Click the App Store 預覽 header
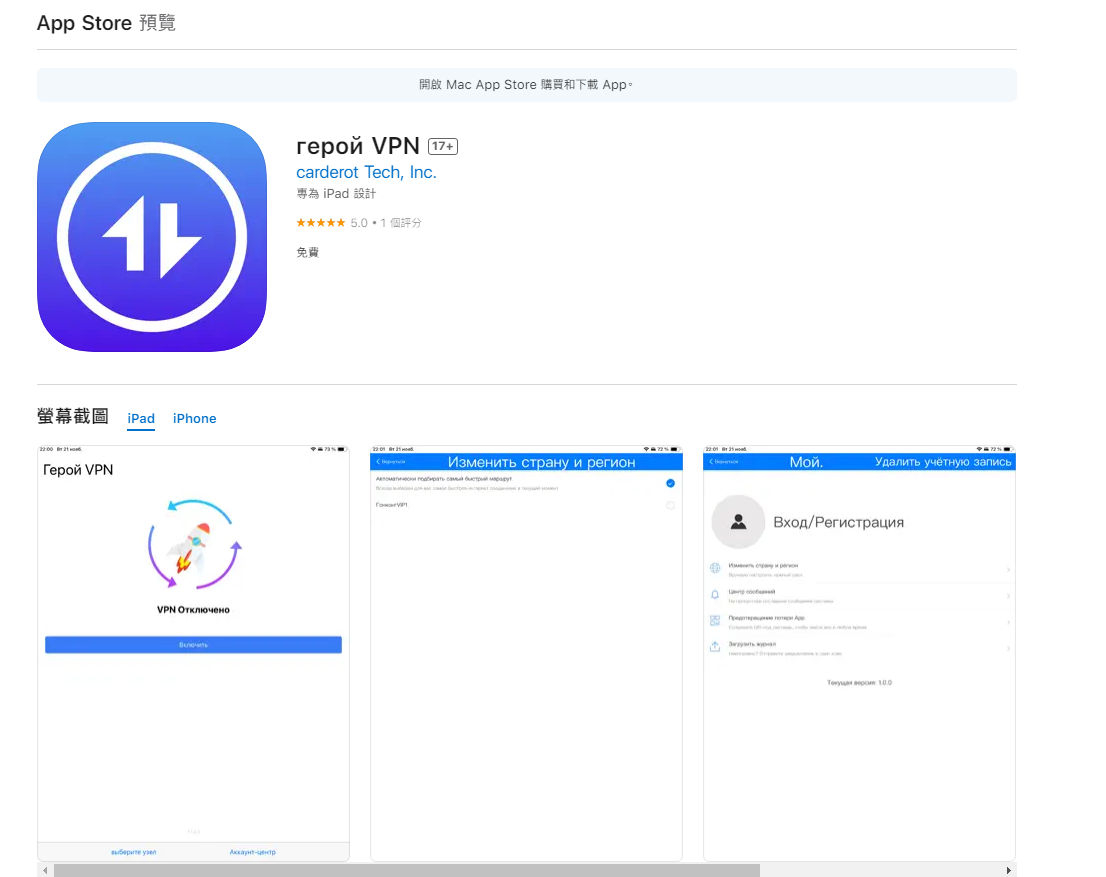The width and height of the screenshot is (1106, 877). pos(106,23)
